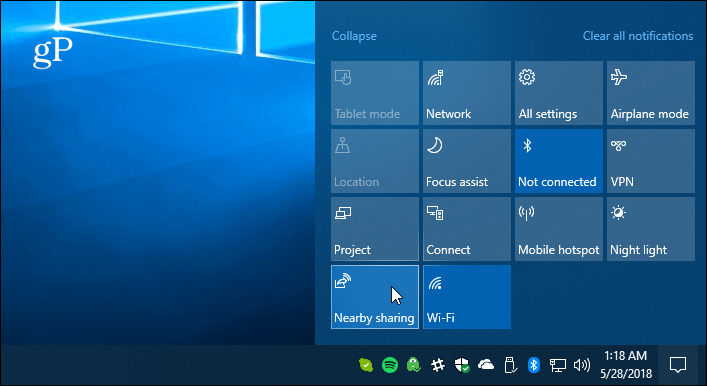Toggle the Tablet mode quick action tile
The height and width of the screenshot is (386, 707).
click(x=375, y=93)
